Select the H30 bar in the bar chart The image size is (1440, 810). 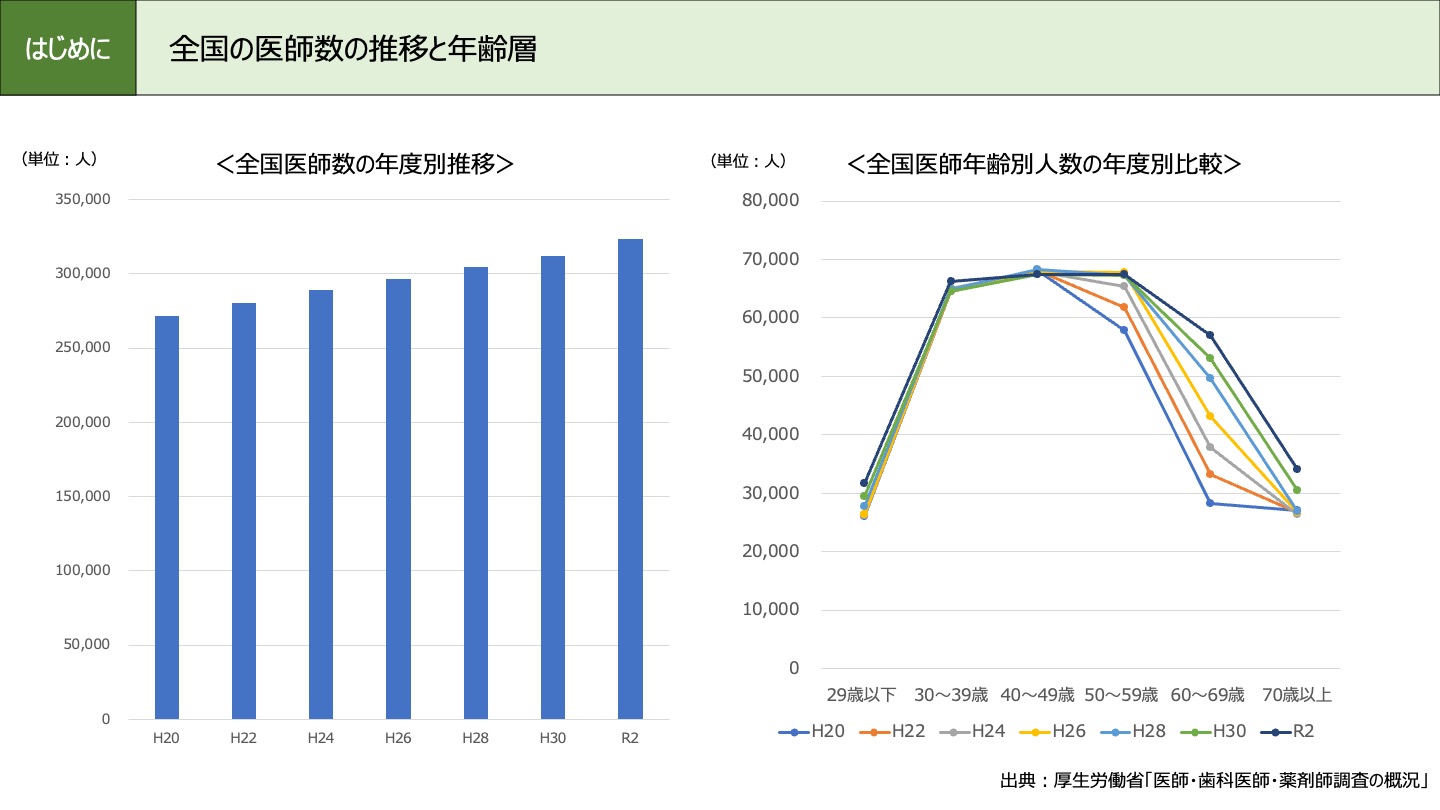(553, 487)
